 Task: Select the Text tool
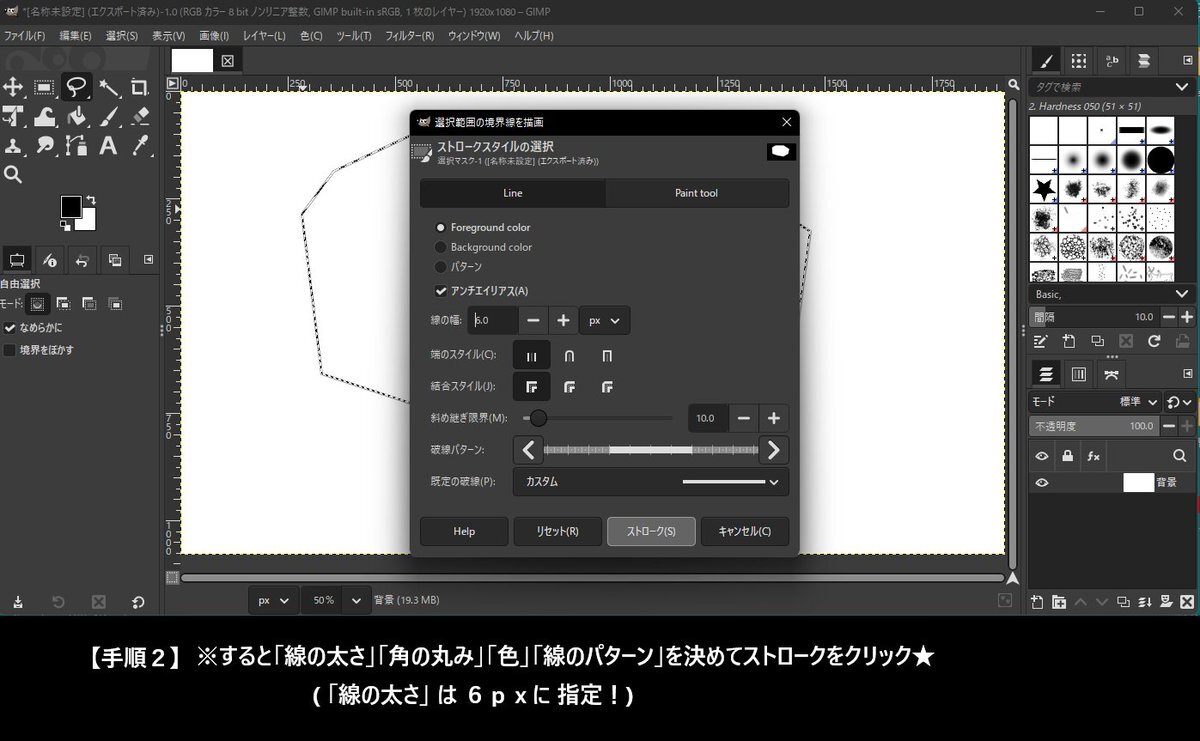pyautogui.click(x=108, y=146)
